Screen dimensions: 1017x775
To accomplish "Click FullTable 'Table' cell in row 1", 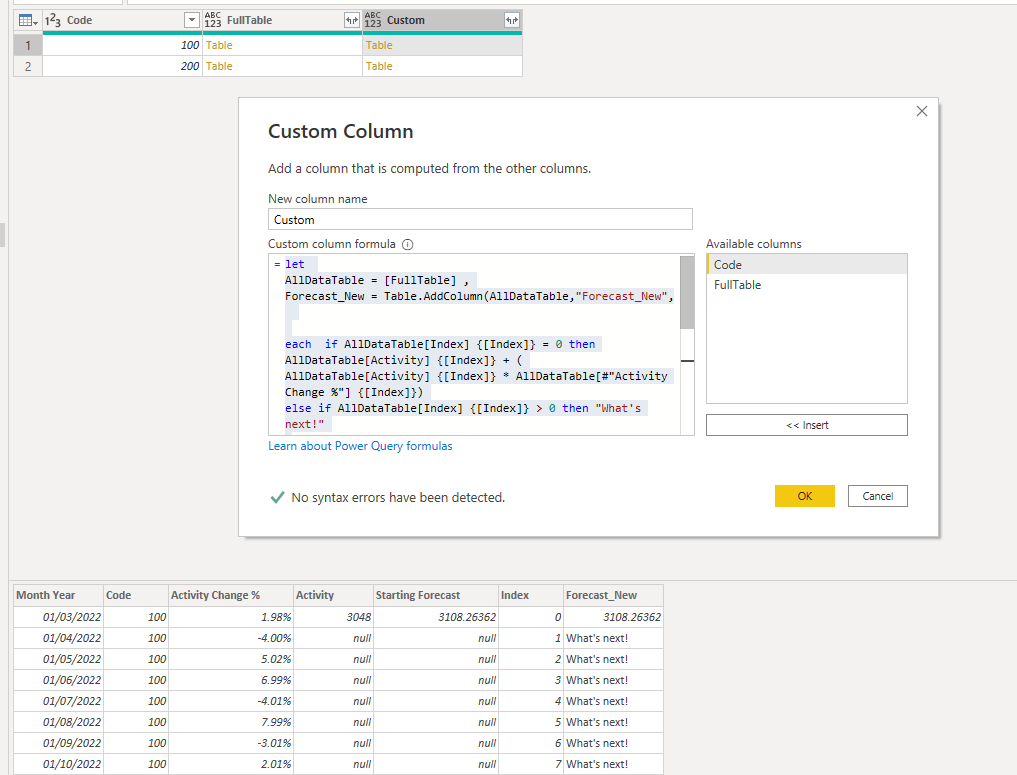I will click(x=282, y=45).
